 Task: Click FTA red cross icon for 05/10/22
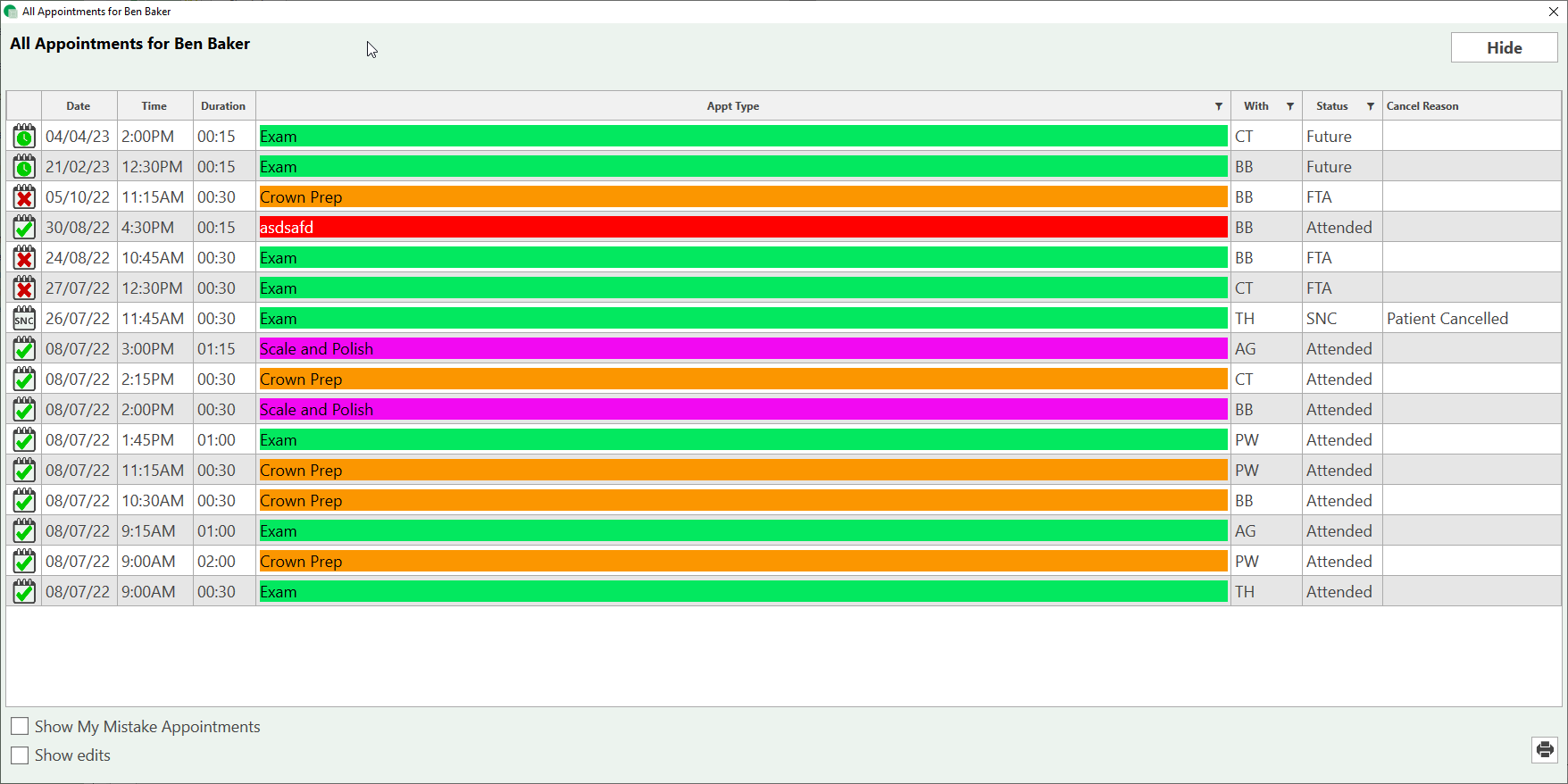(x=24, y=197)
